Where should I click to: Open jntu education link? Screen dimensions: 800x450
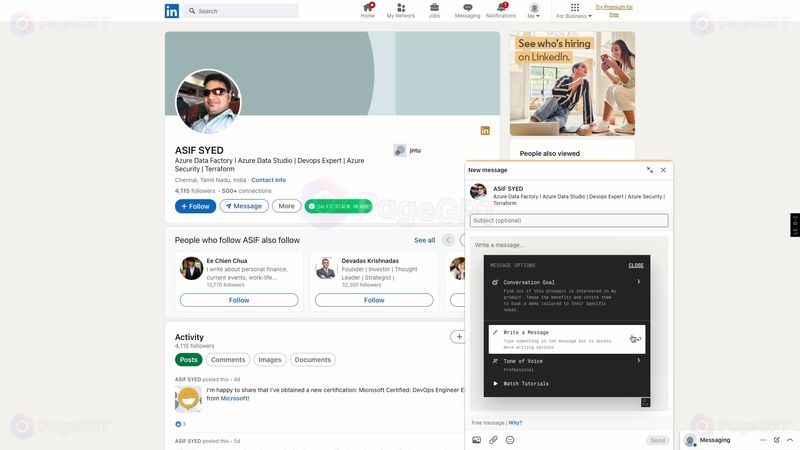click(x=407, y=150)
